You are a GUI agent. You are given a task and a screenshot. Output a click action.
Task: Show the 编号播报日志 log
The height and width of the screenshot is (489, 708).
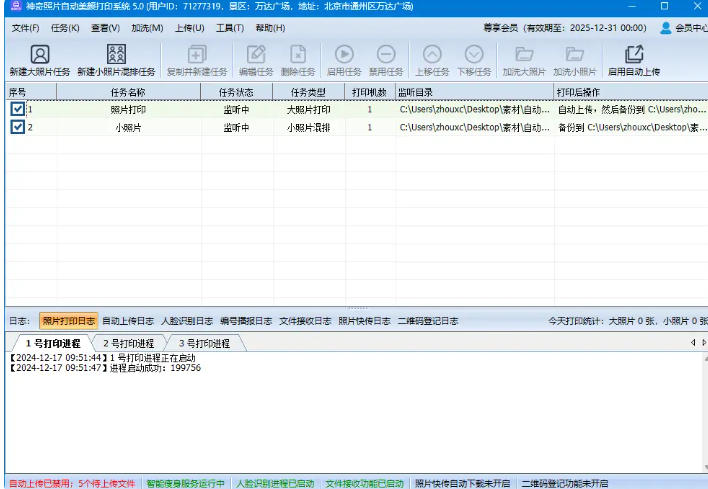(x=246, y=321)
